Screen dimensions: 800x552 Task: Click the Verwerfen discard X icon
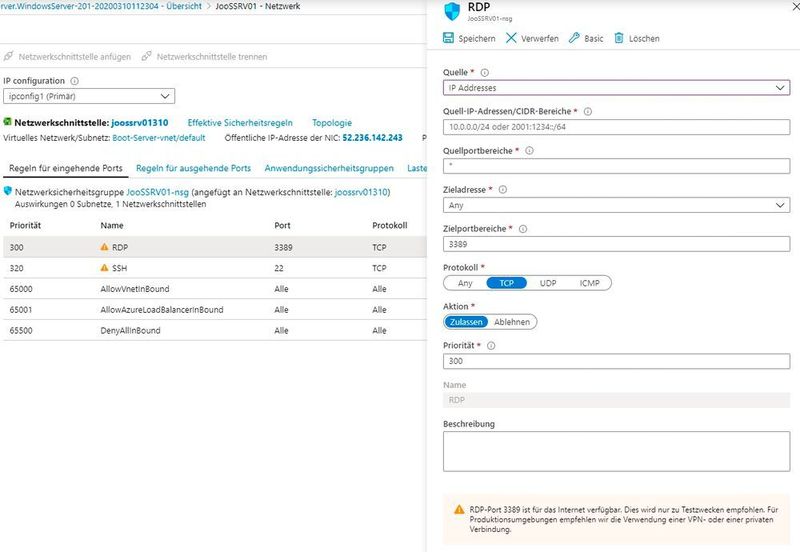coord(511,38)
